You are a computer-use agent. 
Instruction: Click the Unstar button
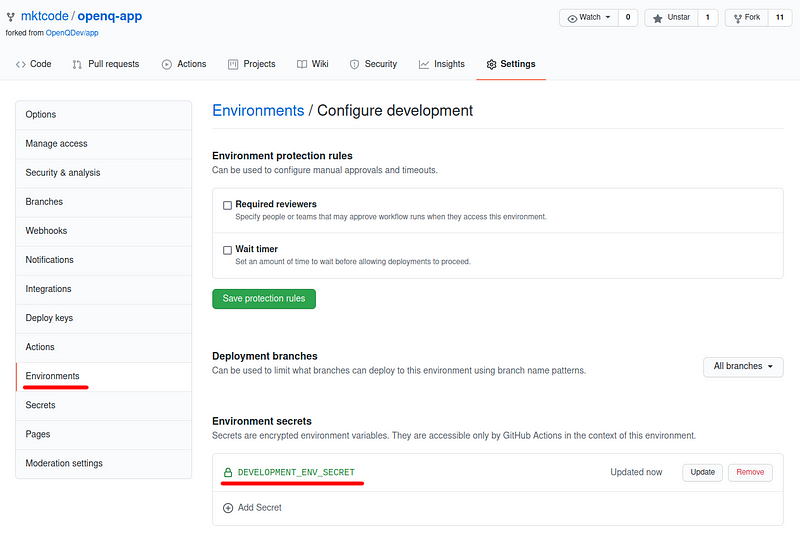(671, 18)
